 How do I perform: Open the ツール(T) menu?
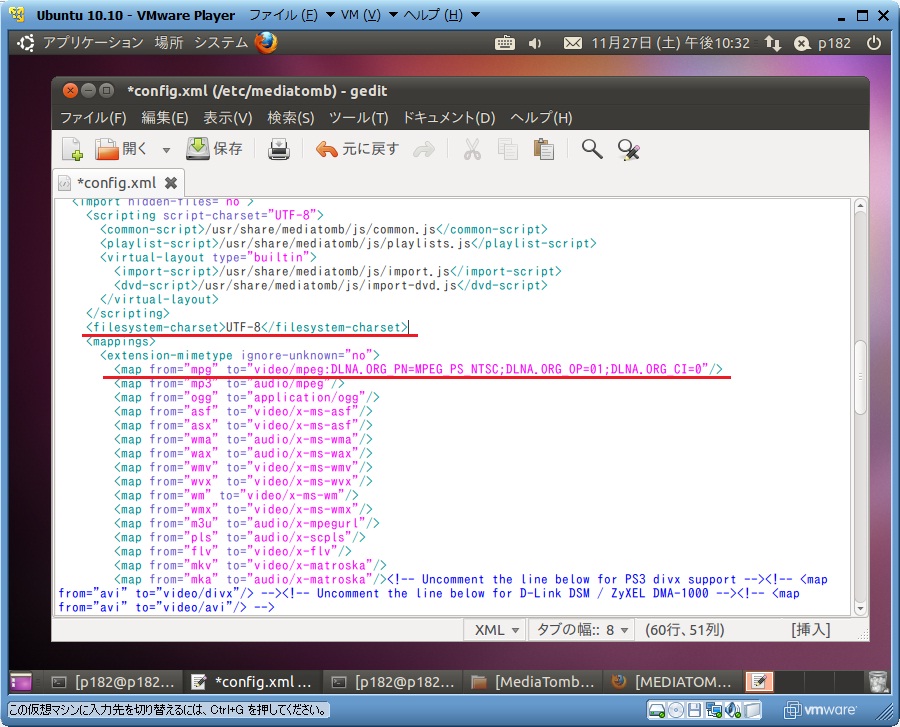(x=358, y=118)
